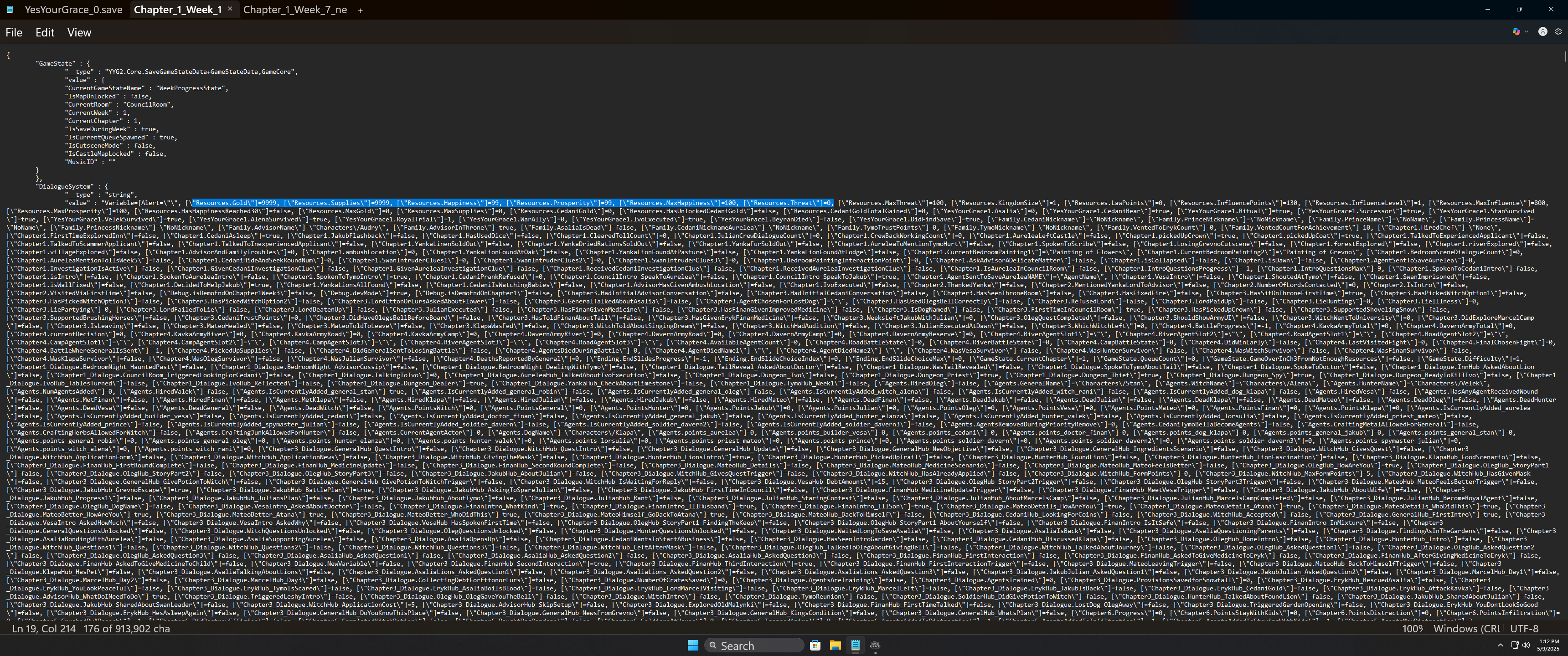Screen dimensions: 1568x656
Task: Open Yes Your Grace game taskbar icon
Action: point(875,646)
